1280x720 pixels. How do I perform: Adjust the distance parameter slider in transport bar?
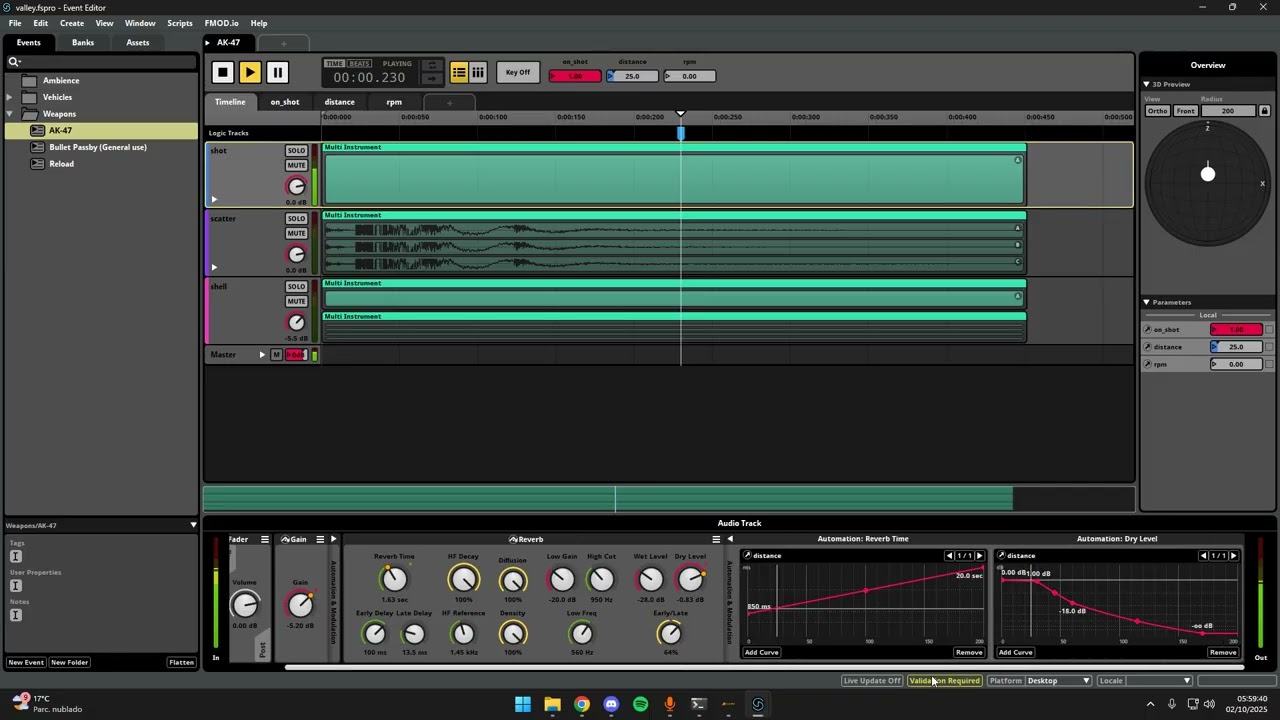pyautogui.click(x=633, y=76)
